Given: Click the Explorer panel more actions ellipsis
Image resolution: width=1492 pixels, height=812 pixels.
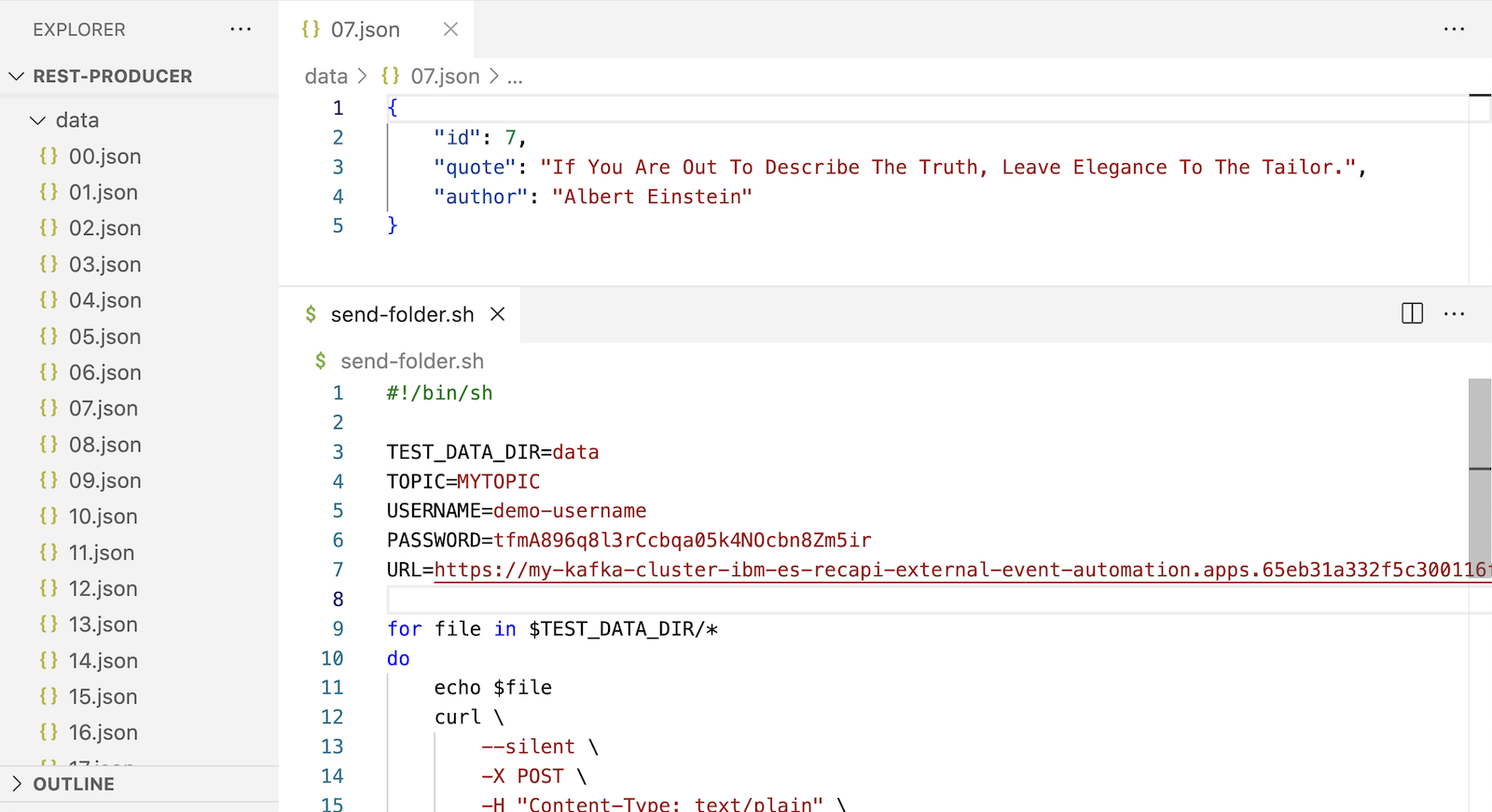Looking at the screenshot, I should coord(241,30).
